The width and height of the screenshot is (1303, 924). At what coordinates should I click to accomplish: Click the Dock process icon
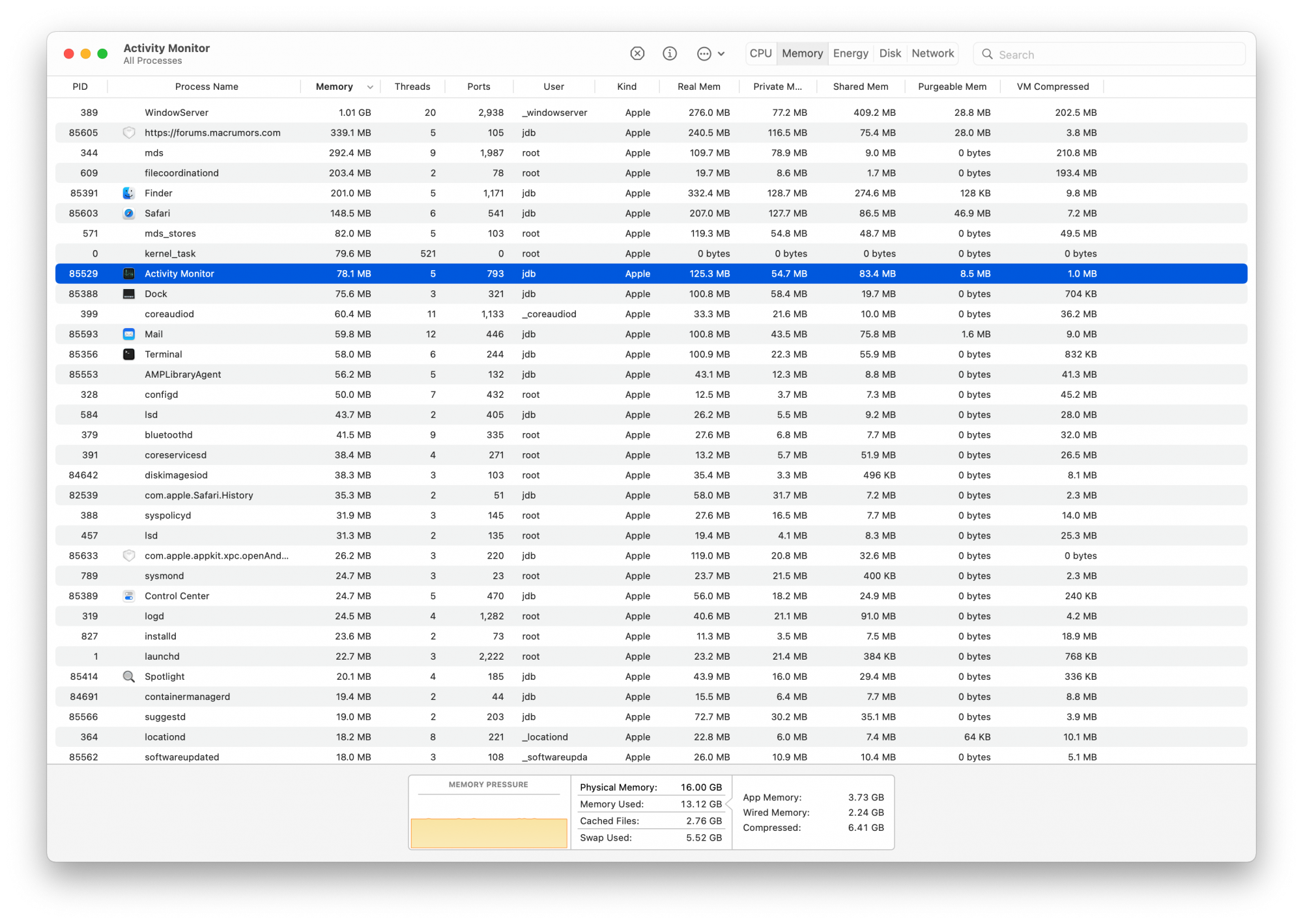(128, 294)
